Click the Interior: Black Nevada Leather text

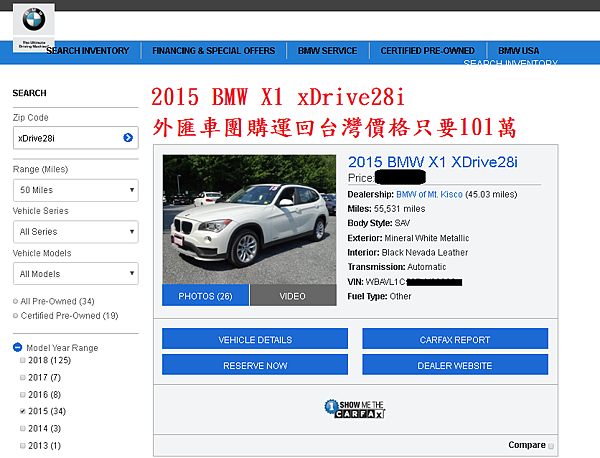click(408, 253)
